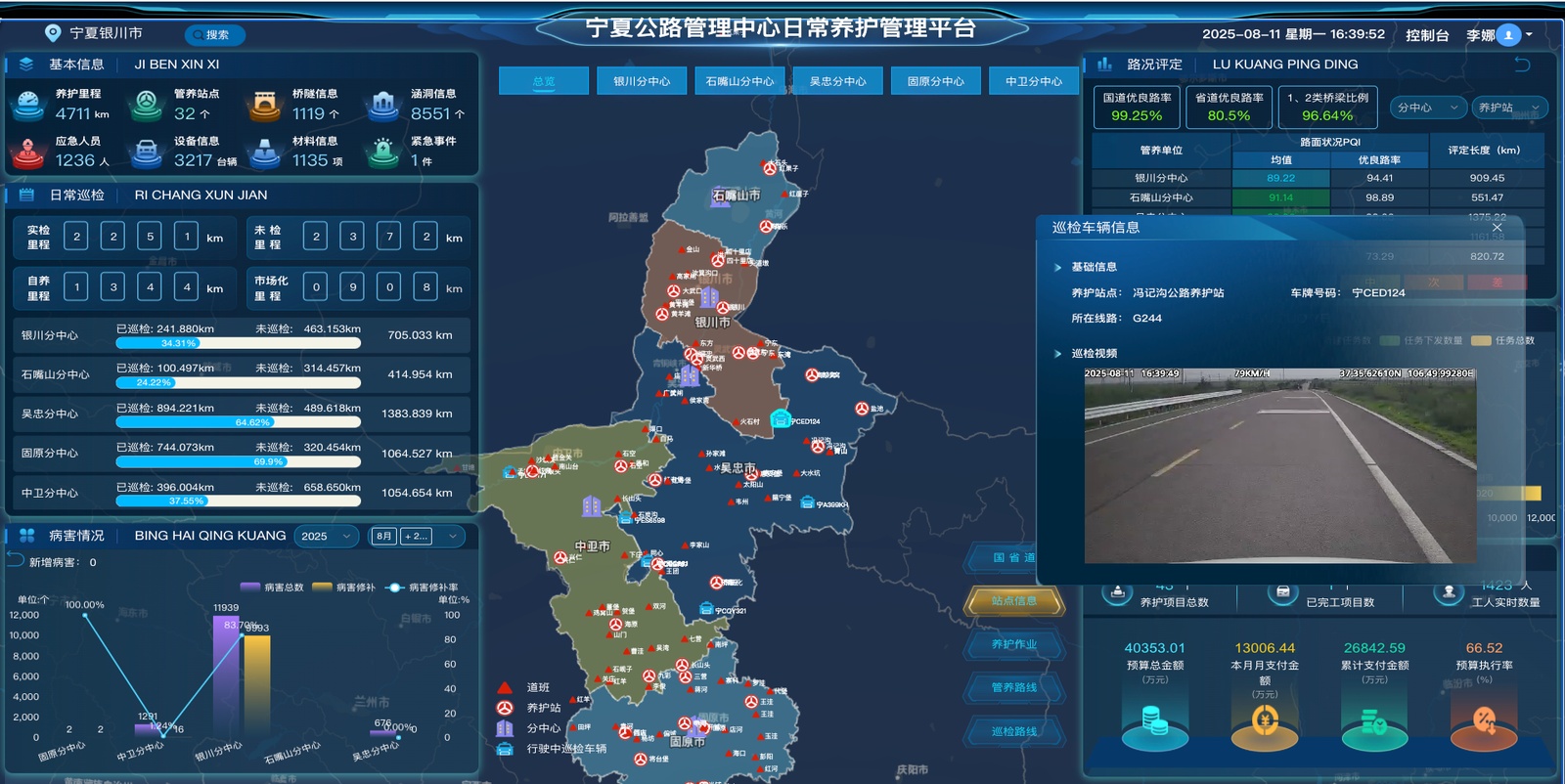Click the 养护作业 map button
The image size is (1565, 784).
tap(1014, 644)
